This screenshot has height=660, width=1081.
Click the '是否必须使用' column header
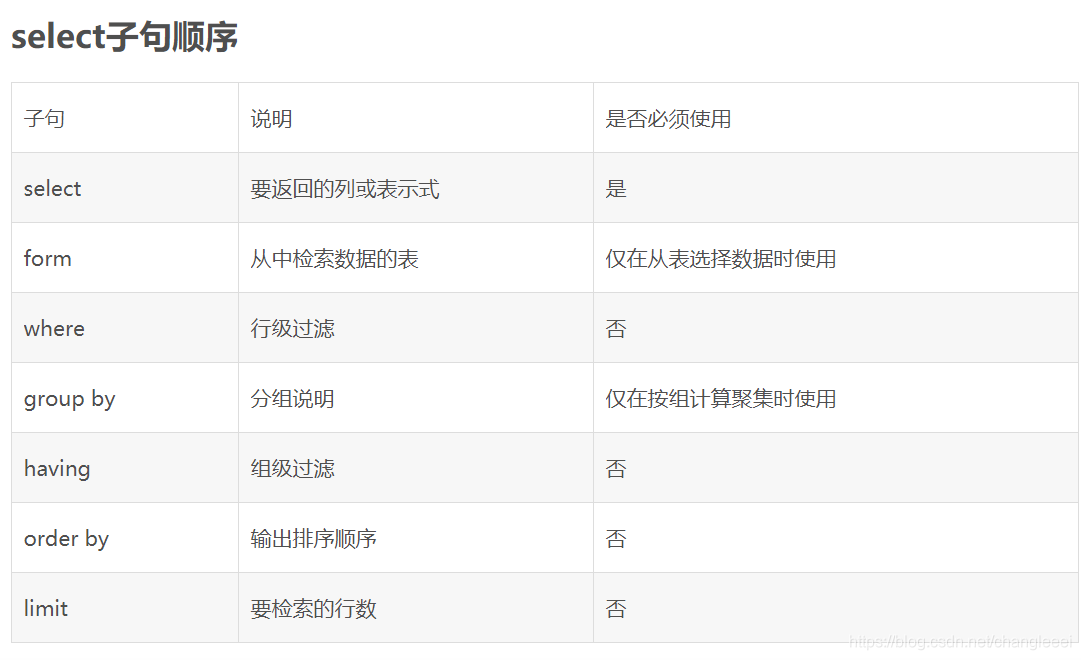coord(836,118)
